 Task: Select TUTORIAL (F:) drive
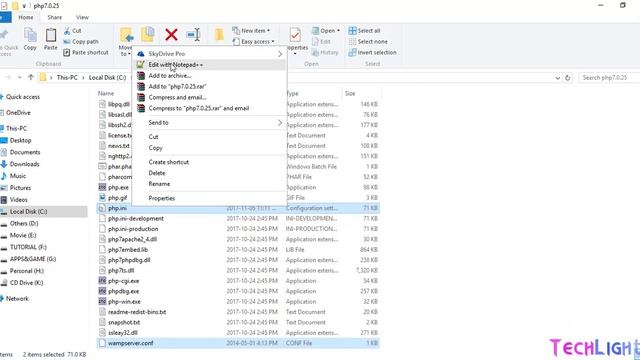click(28, 247)
